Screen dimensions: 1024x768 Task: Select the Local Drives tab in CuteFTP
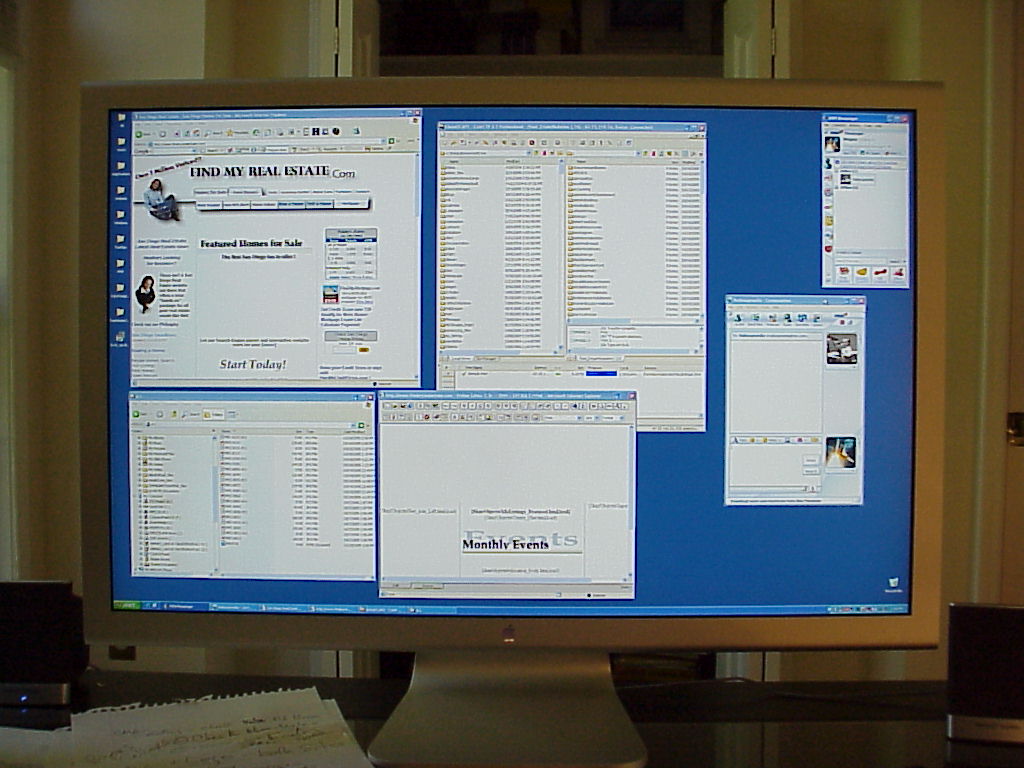pos(462,359)
